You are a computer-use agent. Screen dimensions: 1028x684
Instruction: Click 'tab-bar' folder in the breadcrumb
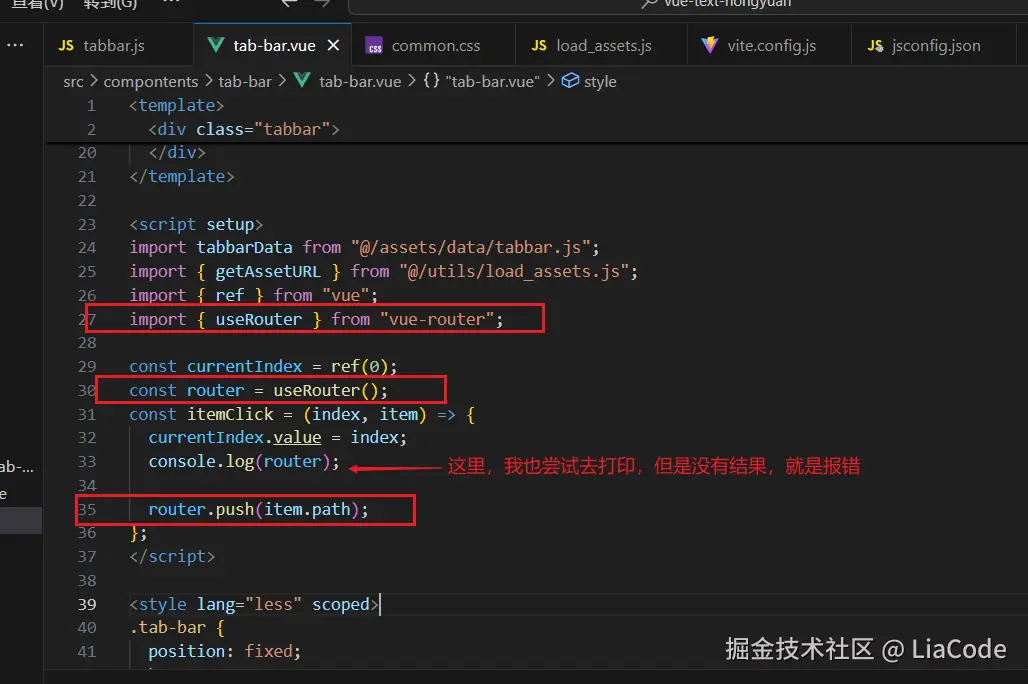coord(245,81)
